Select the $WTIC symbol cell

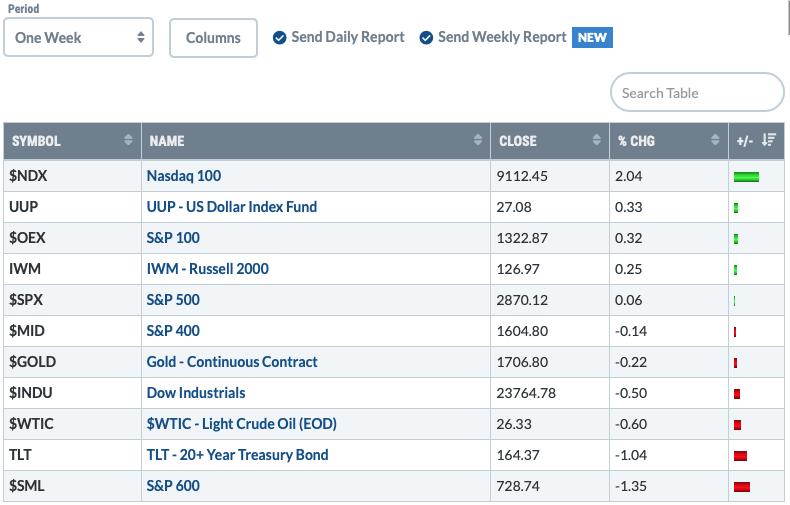tap(73, 424)
